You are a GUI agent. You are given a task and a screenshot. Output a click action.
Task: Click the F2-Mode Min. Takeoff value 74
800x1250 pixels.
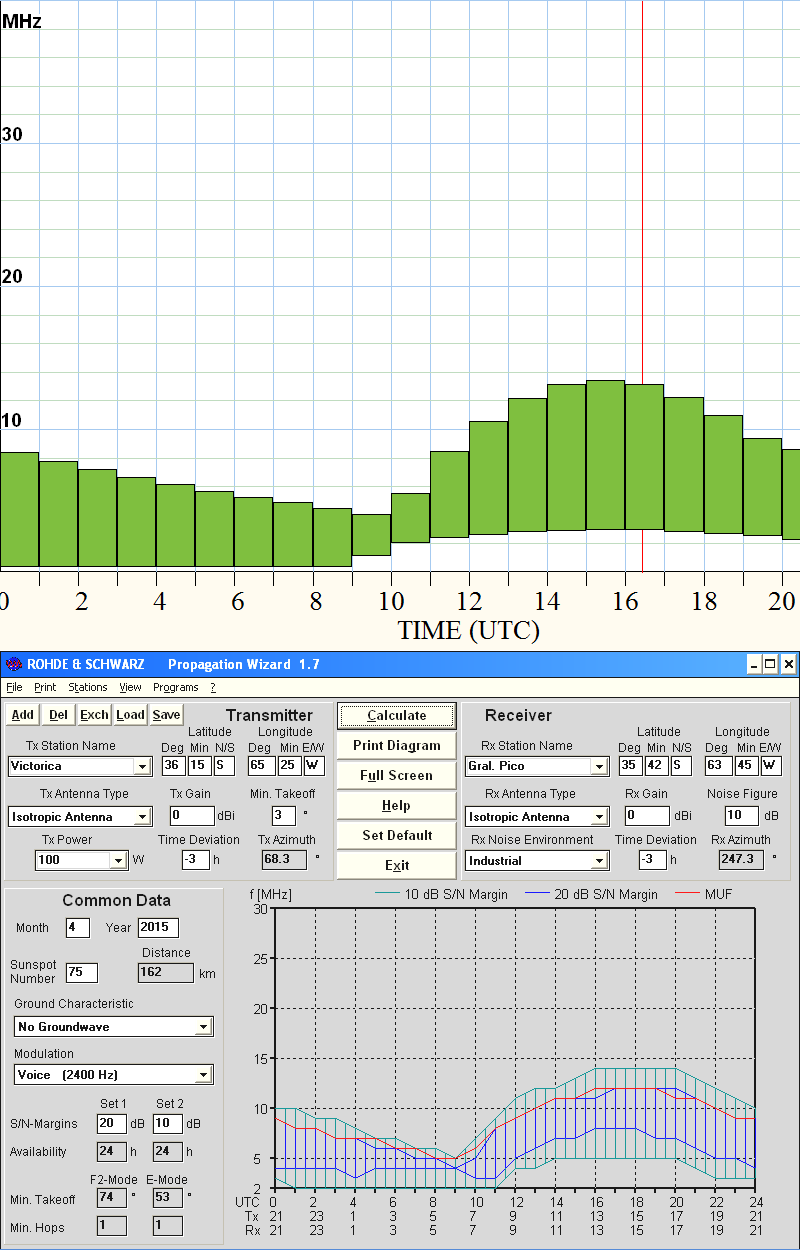pyautogui.click(x=112, y=1198)
